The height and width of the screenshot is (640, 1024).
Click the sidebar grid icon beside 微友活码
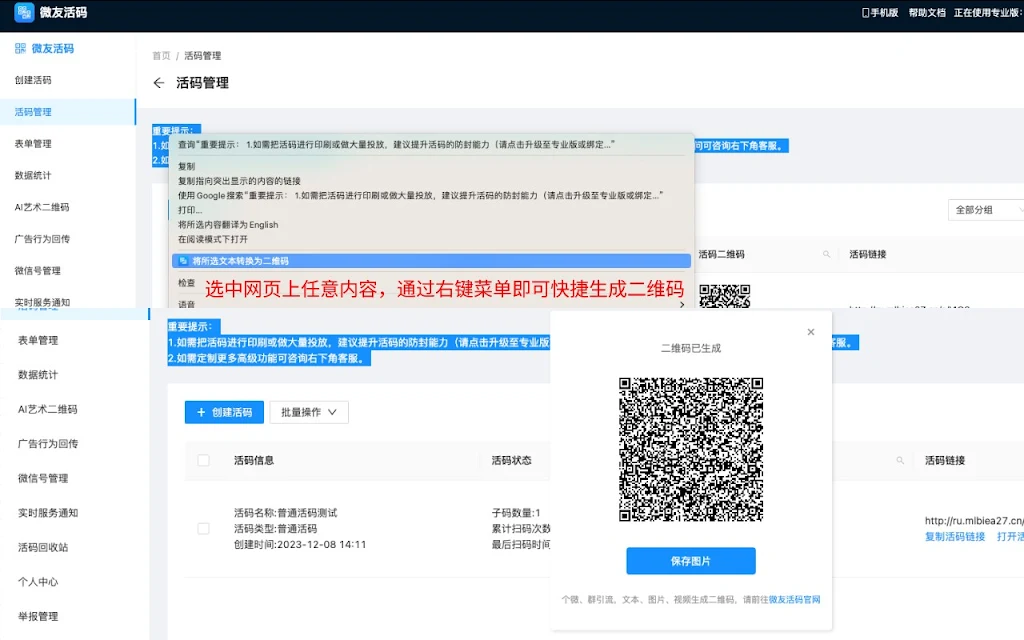point(20,48)
